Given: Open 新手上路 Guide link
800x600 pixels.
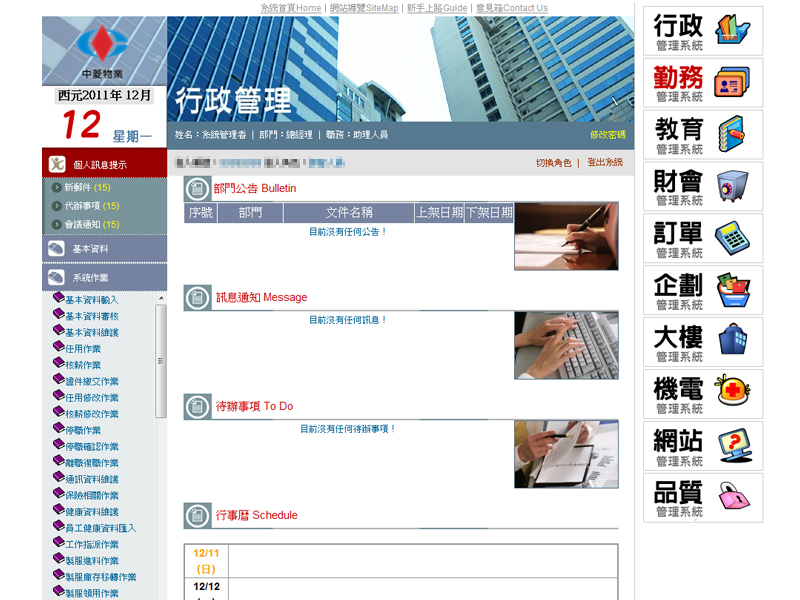Looking at the screenshot, I should click(x=437, y=8).
